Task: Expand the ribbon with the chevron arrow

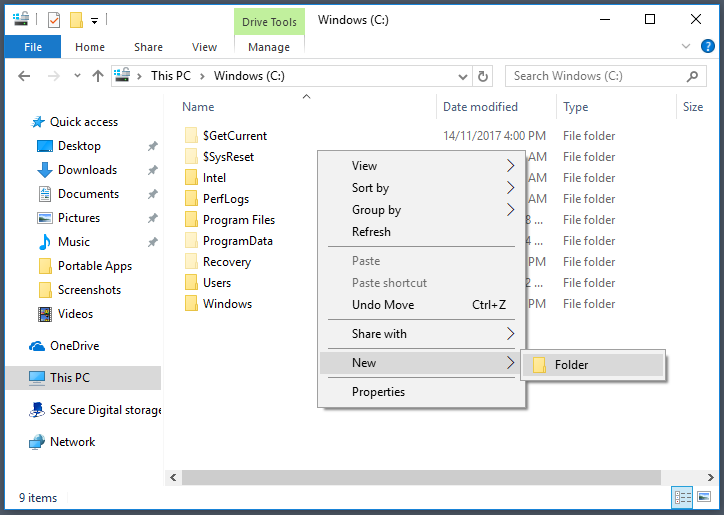Action: pyautogui.click(x=686, y=46)
